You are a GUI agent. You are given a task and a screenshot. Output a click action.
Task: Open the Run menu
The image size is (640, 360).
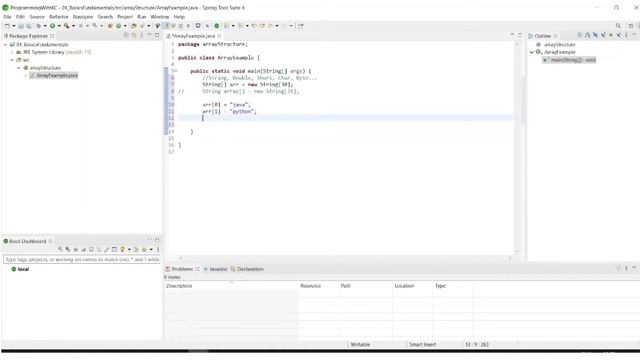click(x=142, y=17)
